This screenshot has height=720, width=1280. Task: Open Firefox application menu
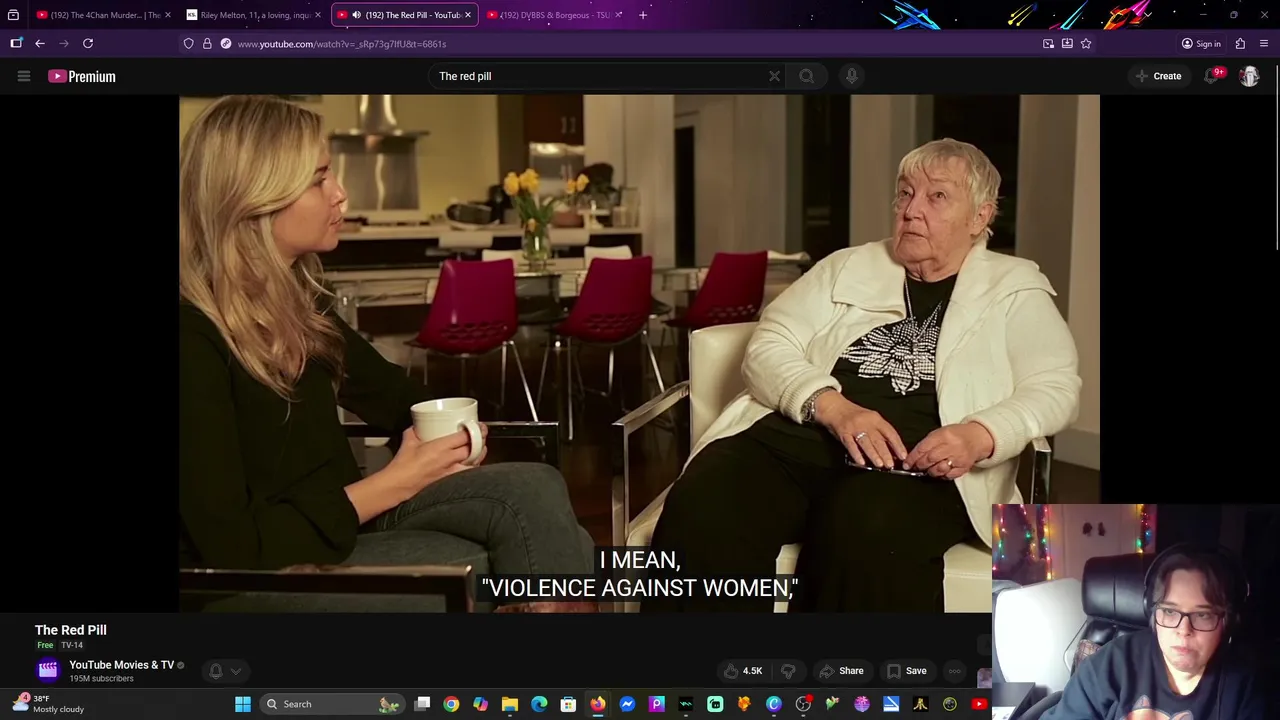[1264, 44]
